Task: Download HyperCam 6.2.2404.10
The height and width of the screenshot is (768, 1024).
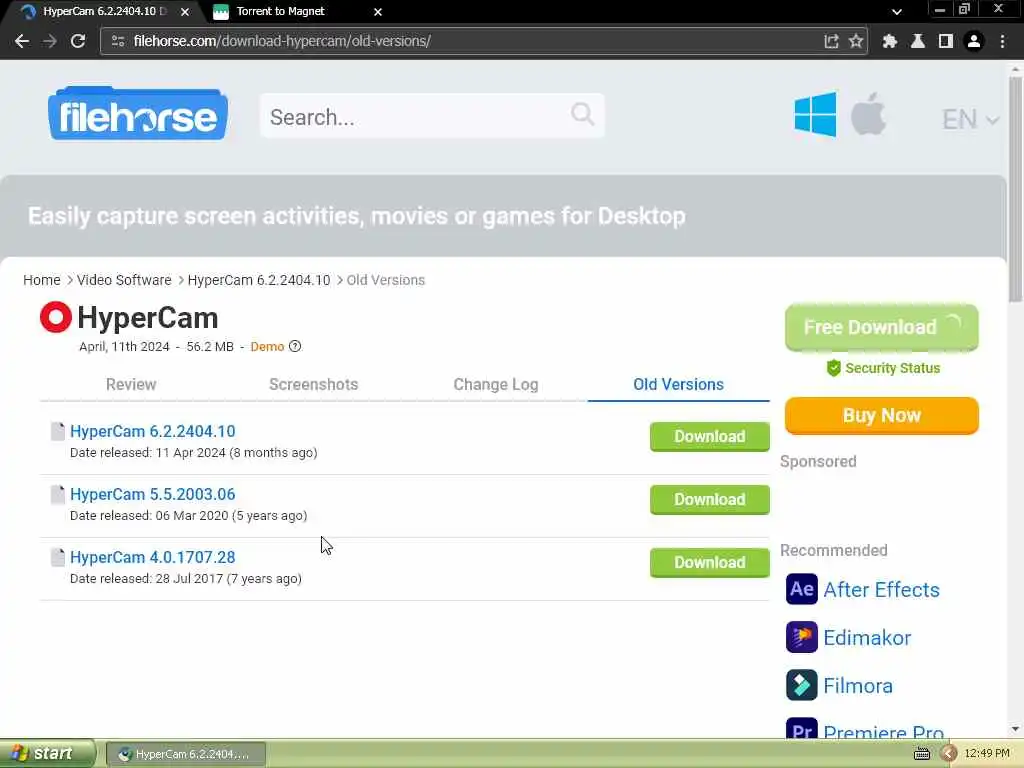Action: pos(709,436)
